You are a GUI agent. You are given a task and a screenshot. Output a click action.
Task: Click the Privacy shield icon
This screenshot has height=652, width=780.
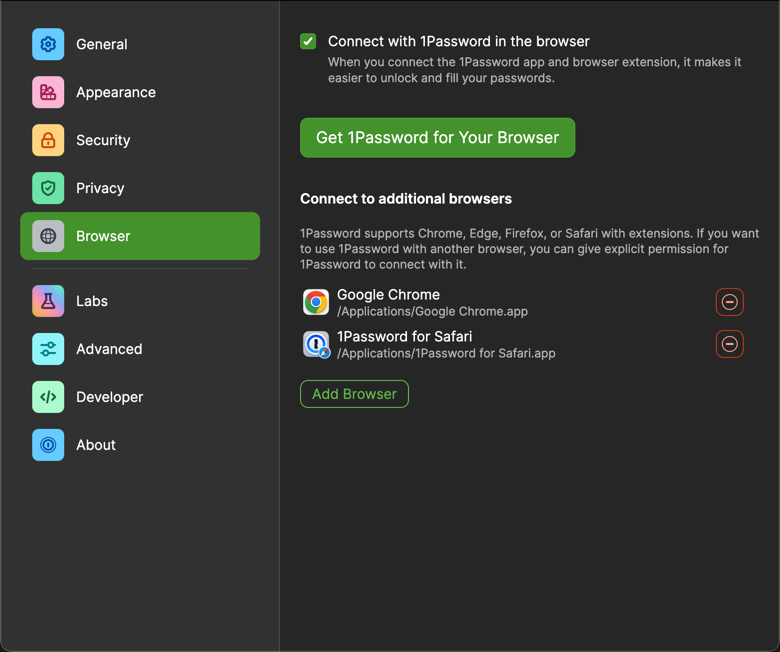48,188
